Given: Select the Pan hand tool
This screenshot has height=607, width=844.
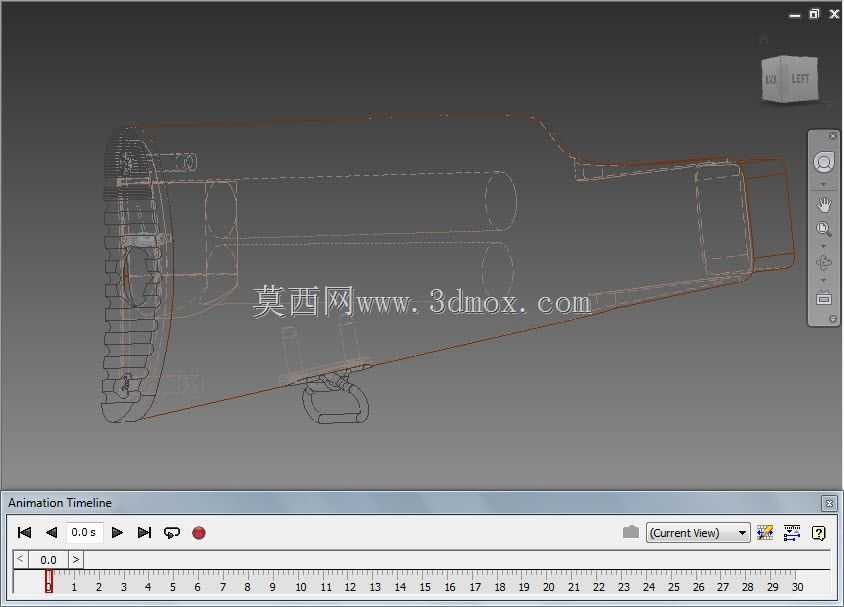Looking at the screenshot, I should [824, 205].
